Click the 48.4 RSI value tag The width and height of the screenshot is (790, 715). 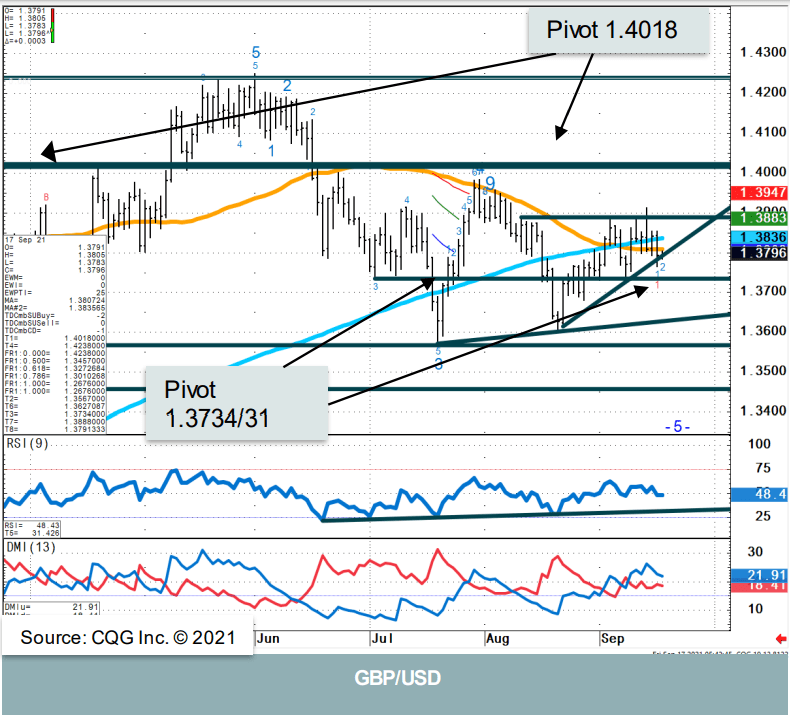(760, 494)
